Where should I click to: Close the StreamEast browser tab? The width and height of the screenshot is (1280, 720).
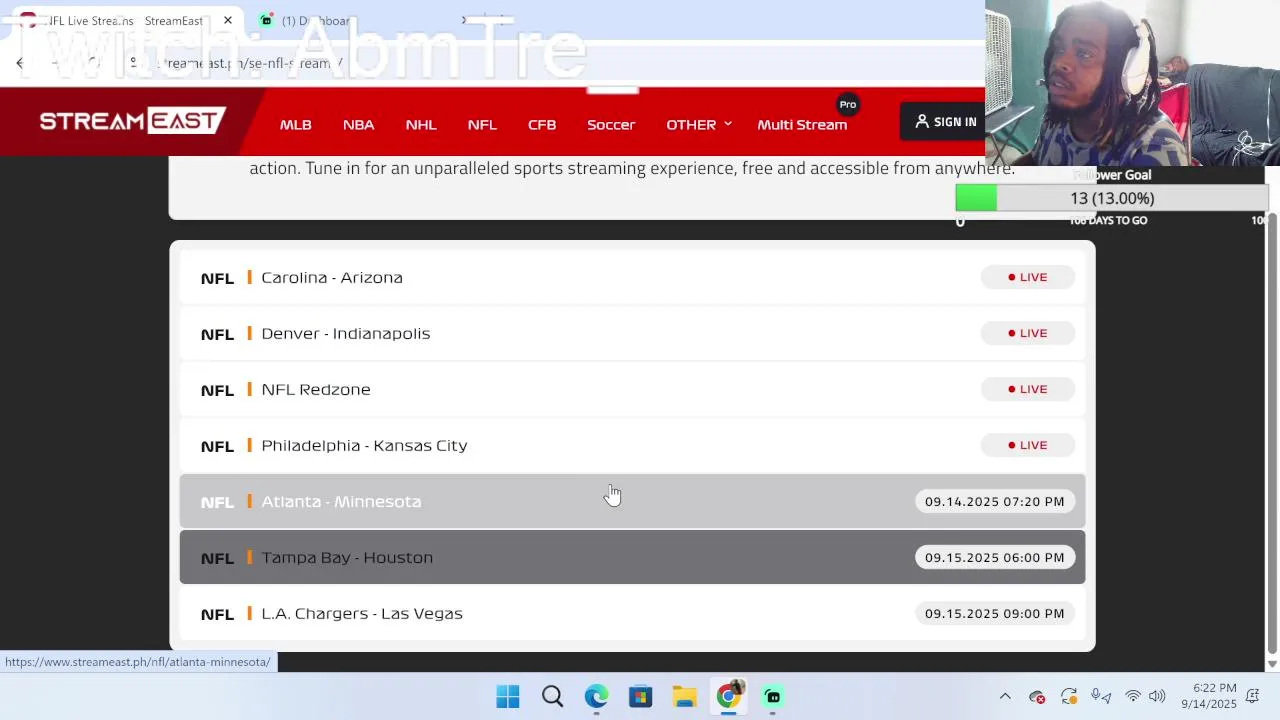tap(227, 20)
